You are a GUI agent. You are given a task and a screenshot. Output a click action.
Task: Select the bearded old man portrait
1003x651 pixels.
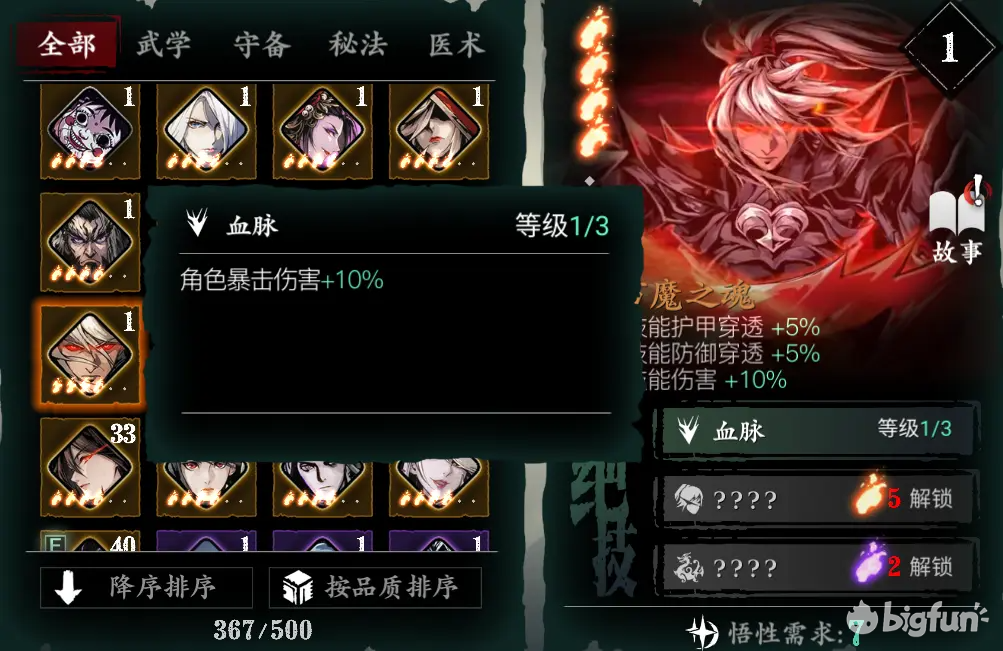click(x=90, y=242)
